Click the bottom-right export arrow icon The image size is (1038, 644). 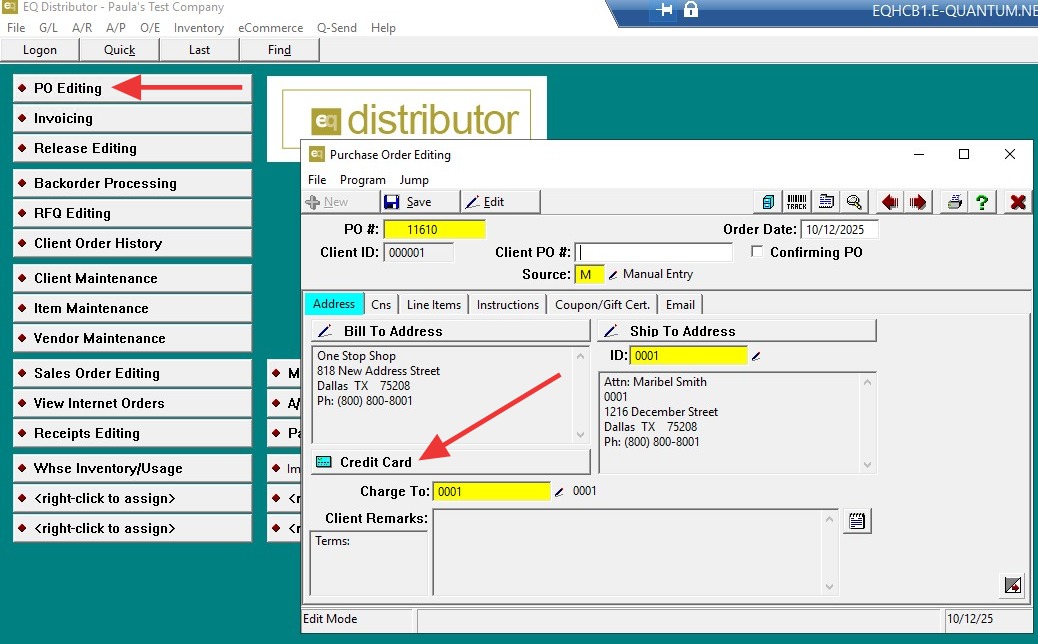(x=1013, y=585)
